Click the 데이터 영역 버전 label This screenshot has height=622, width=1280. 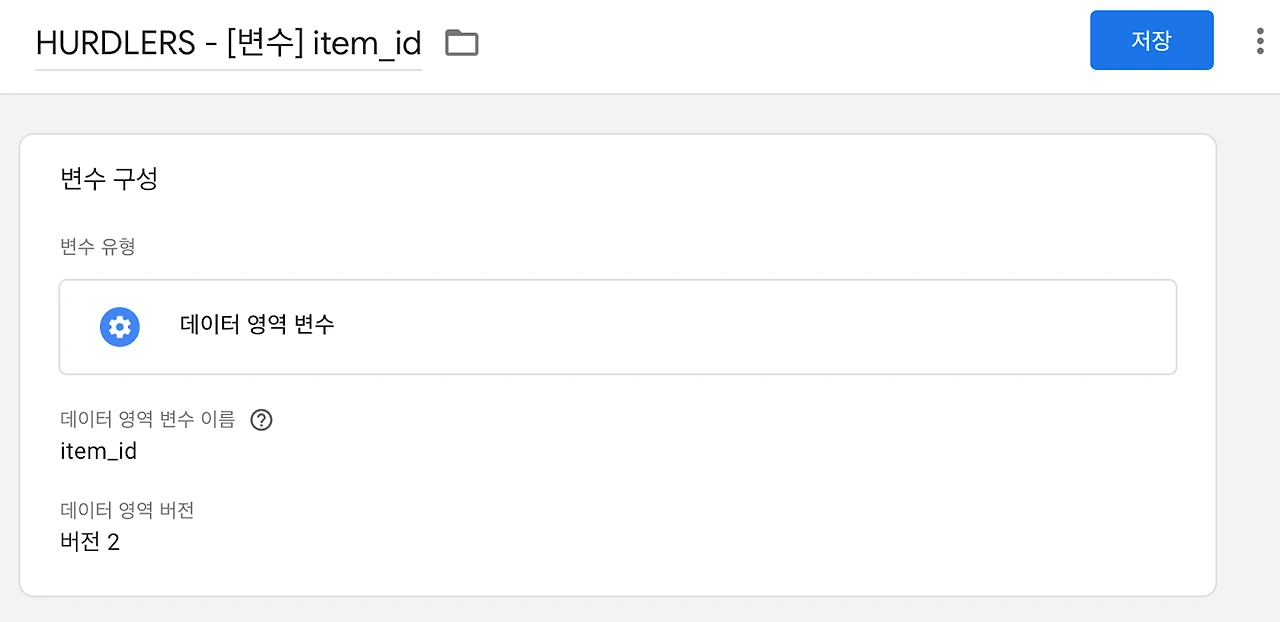pos(127,511)
